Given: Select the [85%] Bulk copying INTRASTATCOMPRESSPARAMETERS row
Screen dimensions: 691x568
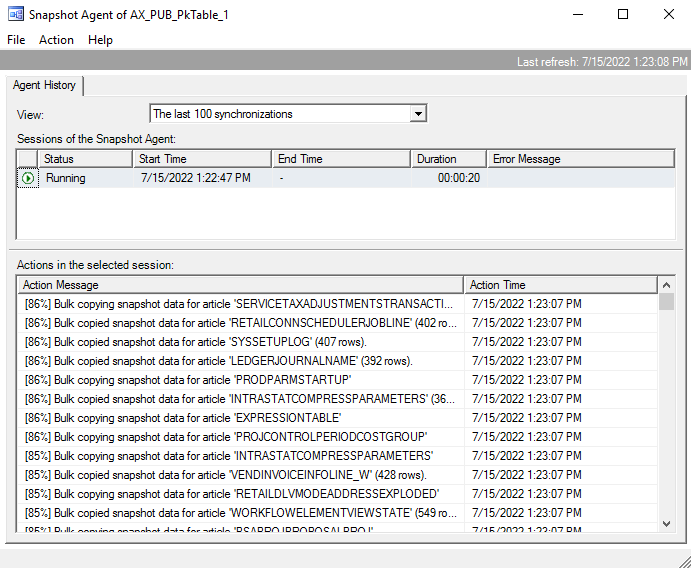Looking at the screenshot, I should pos(338,456).
